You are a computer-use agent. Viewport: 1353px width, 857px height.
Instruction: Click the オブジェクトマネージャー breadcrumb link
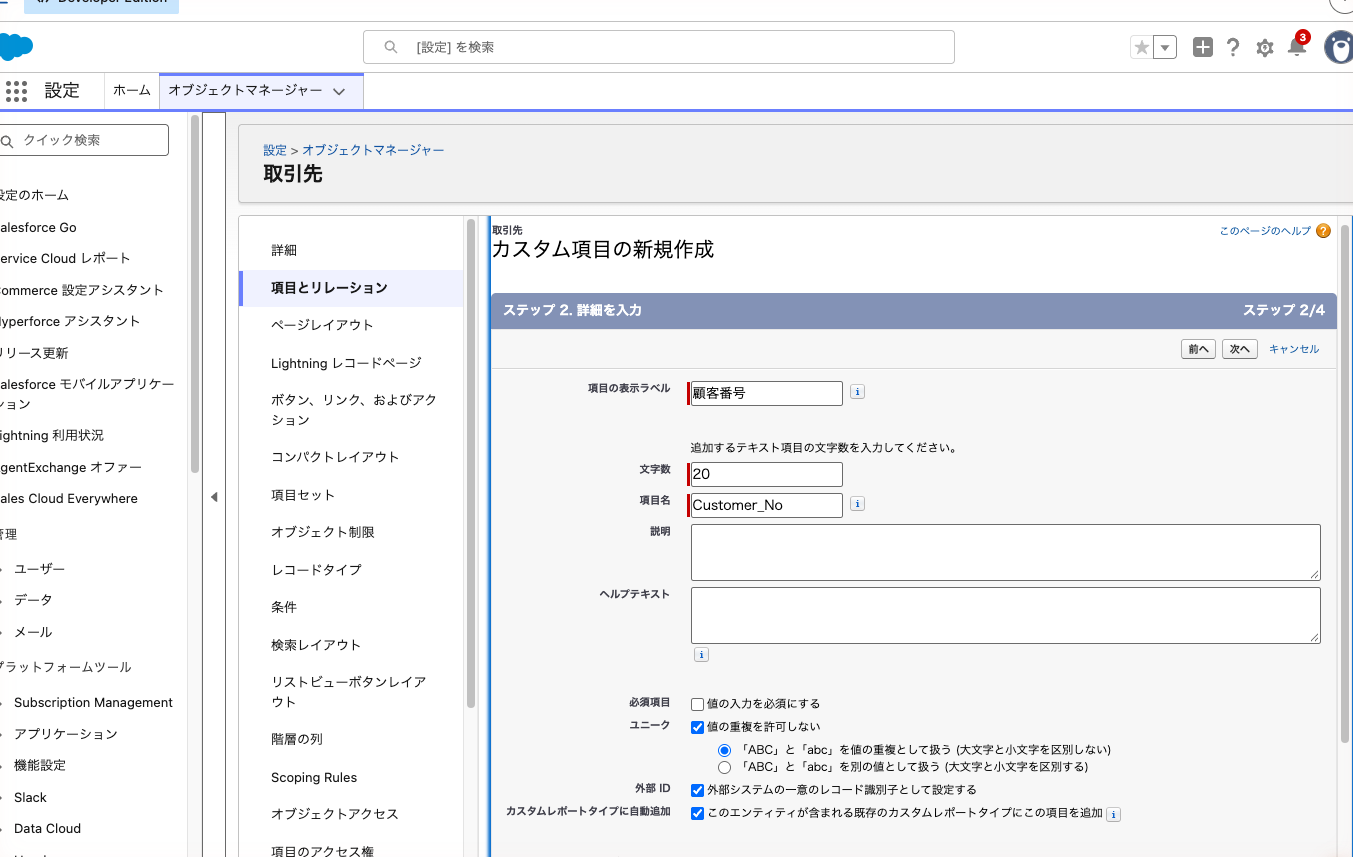(x=373, y=150)
